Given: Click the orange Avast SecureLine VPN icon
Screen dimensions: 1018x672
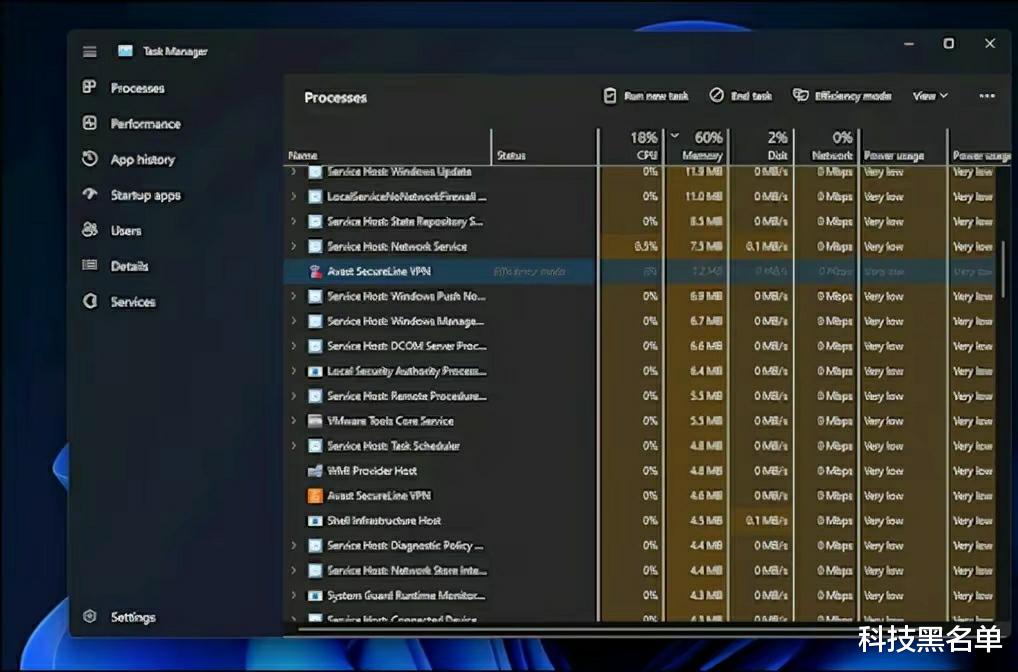Looking at the screenshot, I should tap(315, 495).
